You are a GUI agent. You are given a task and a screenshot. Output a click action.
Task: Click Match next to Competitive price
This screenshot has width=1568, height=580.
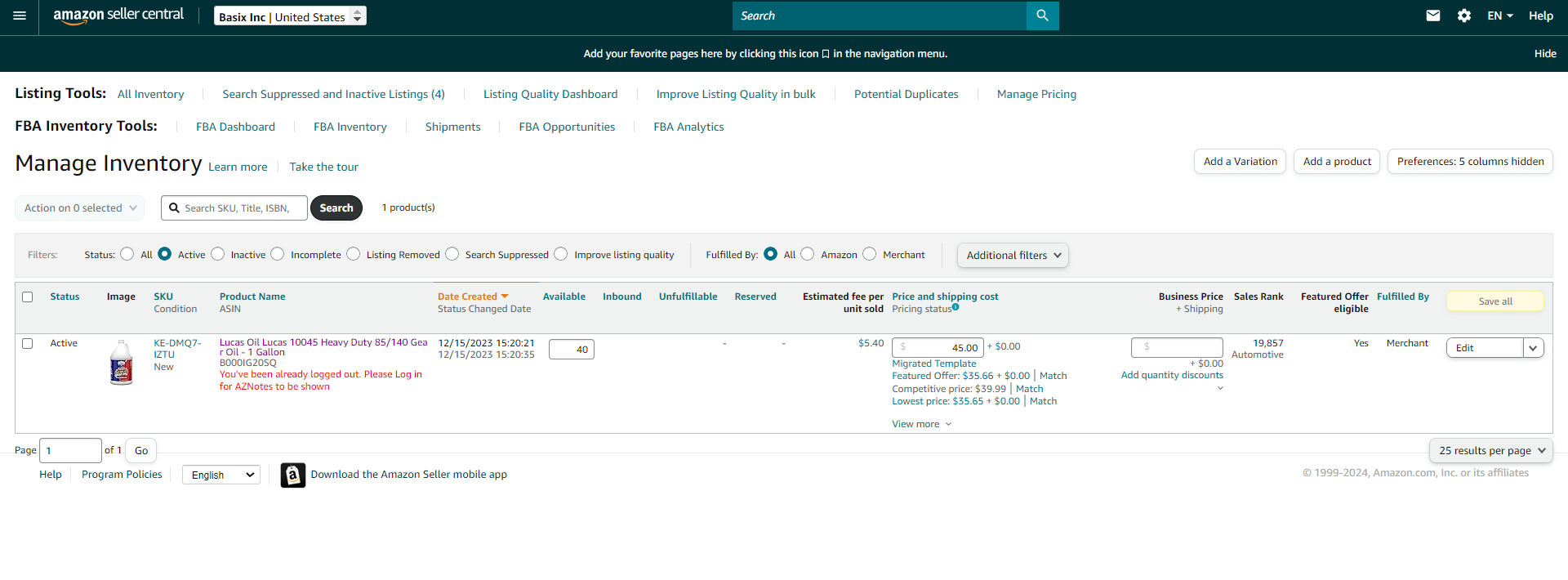click(1029, 389)
